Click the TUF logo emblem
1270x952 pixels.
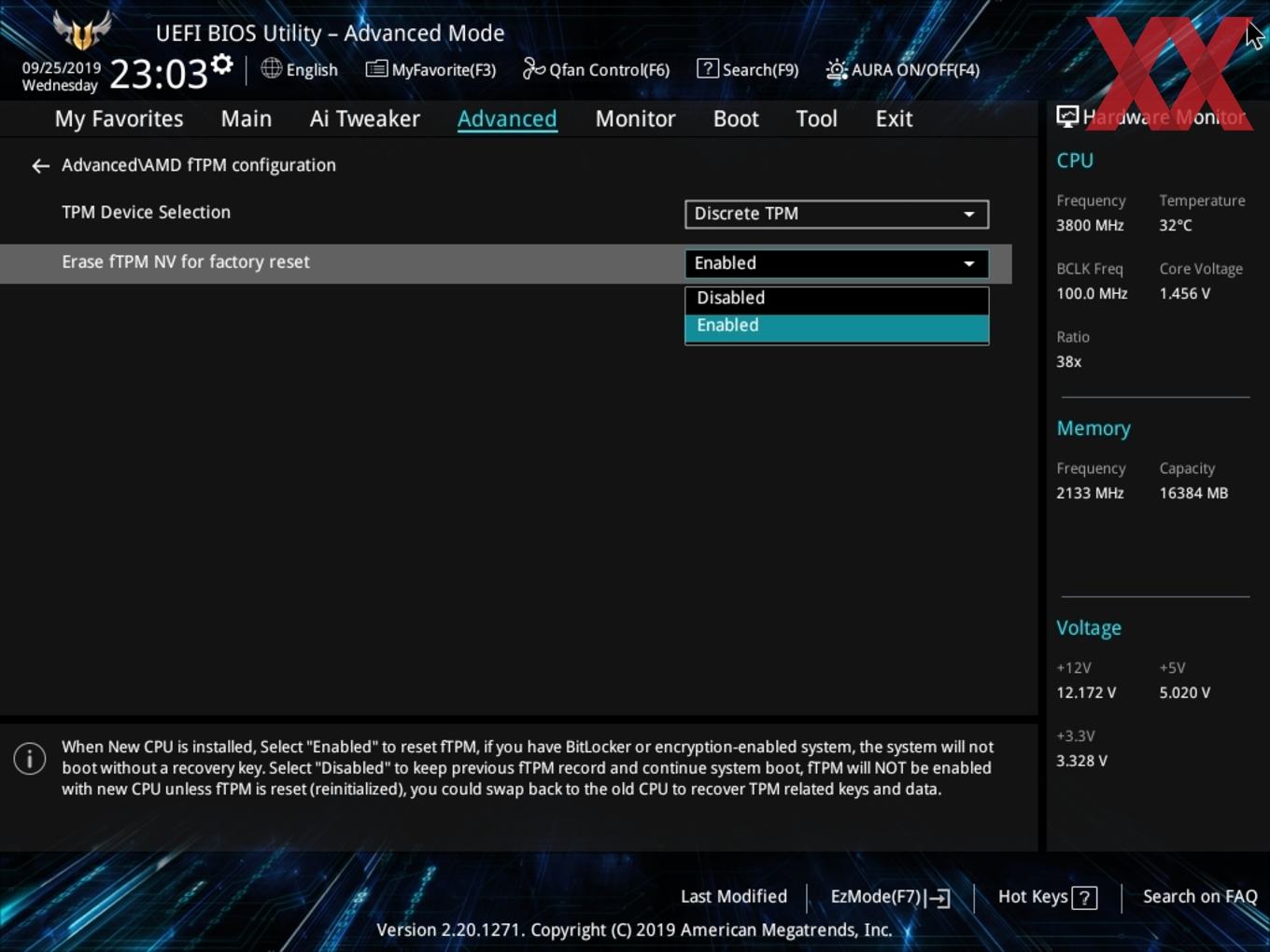tap(82, 30)
